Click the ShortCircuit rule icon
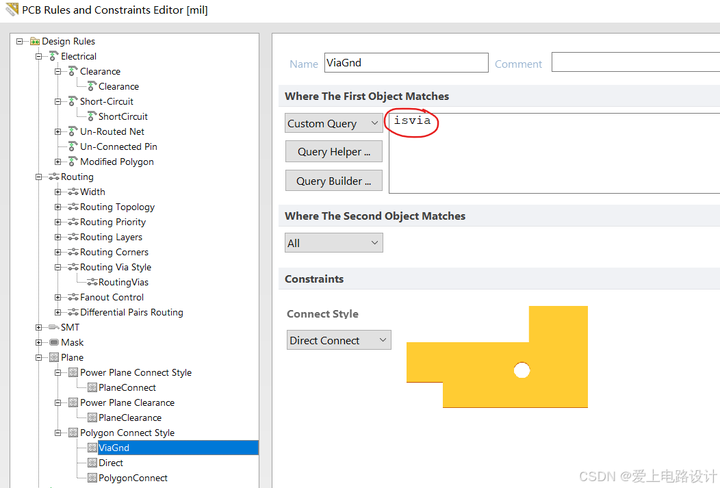 pyautogui.click(x=92, y=116)
